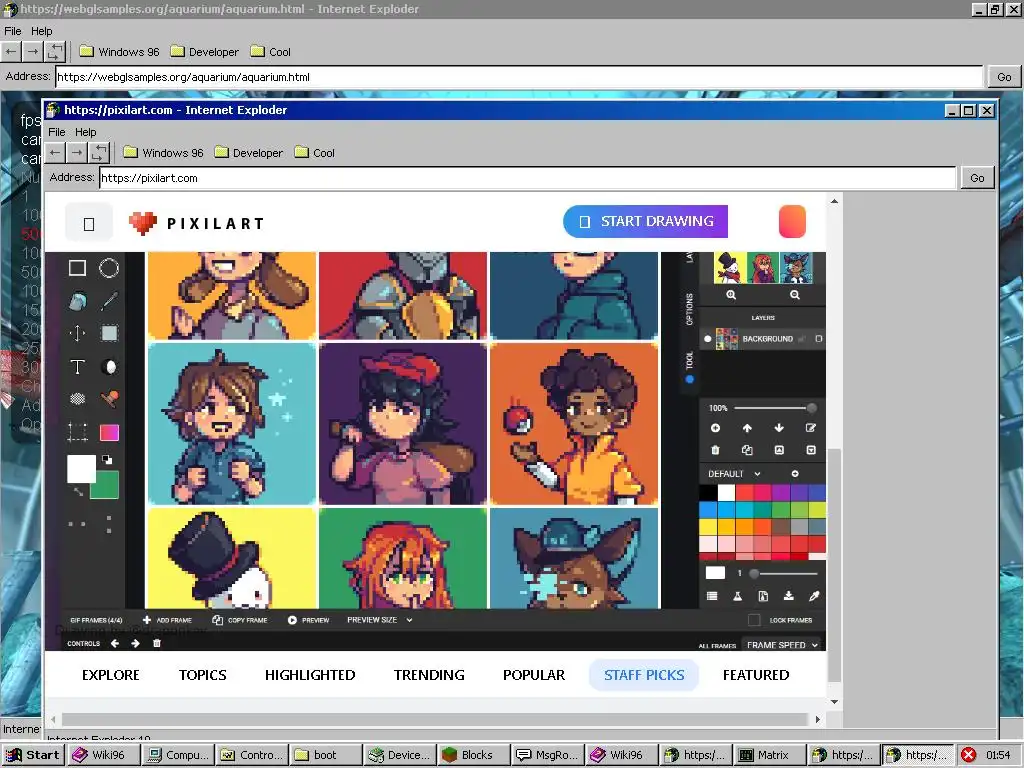Choose the Text tool
This screenshot has height=768, width=1024.
click(x=78, y=367)
